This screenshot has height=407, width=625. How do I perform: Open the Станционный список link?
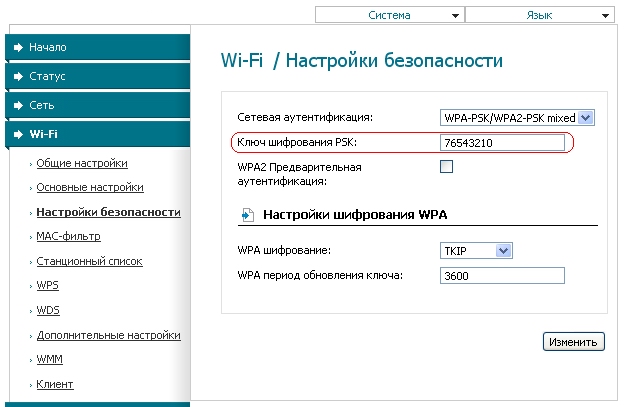pyautogui.click(x=89, y=261)
